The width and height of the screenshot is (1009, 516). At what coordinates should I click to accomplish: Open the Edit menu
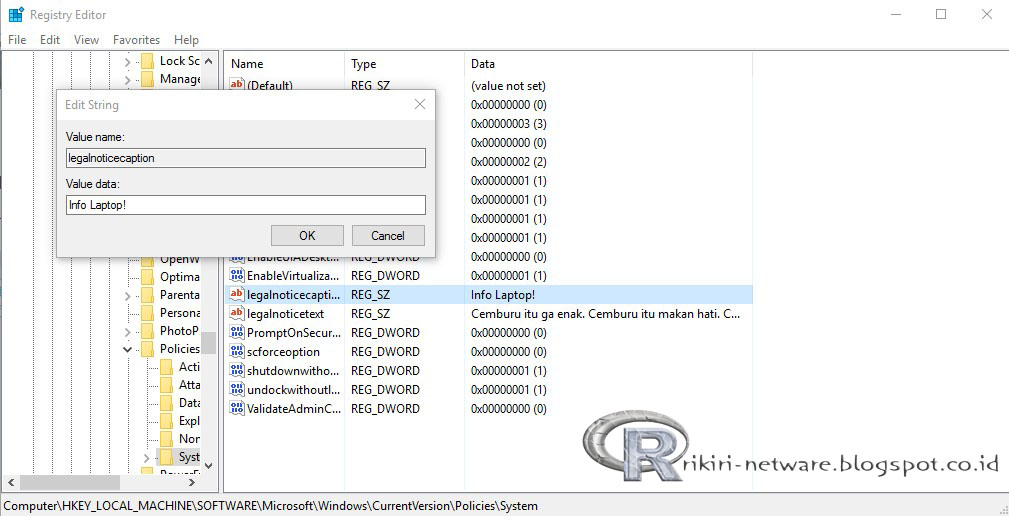click(50, 40)
